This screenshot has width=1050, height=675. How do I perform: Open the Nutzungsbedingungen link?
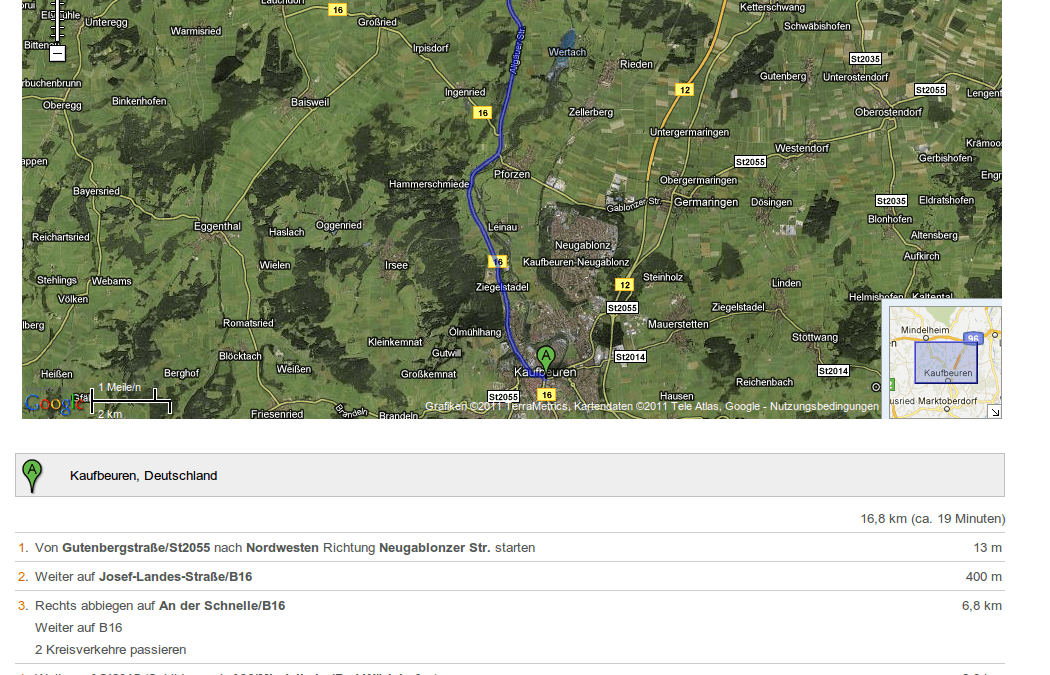(x=824, y=406)
